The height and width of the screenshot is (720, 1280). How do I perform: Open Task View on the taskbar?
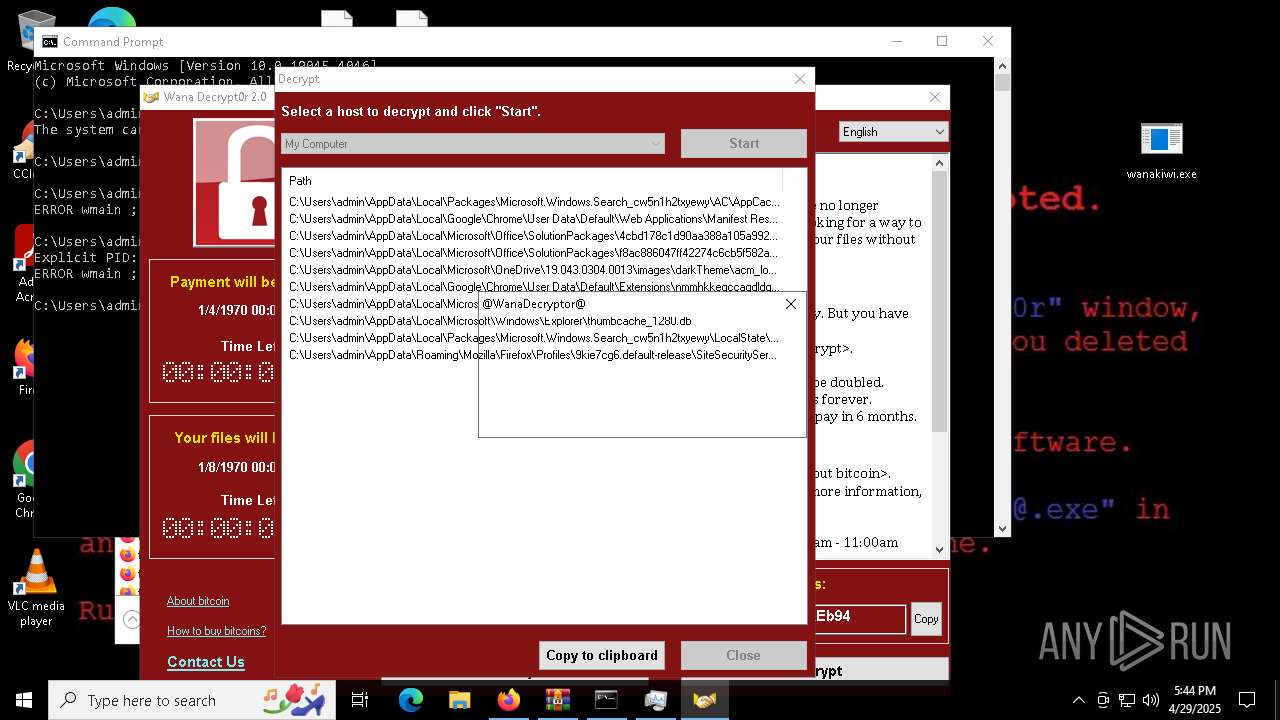tap(360, 700)
